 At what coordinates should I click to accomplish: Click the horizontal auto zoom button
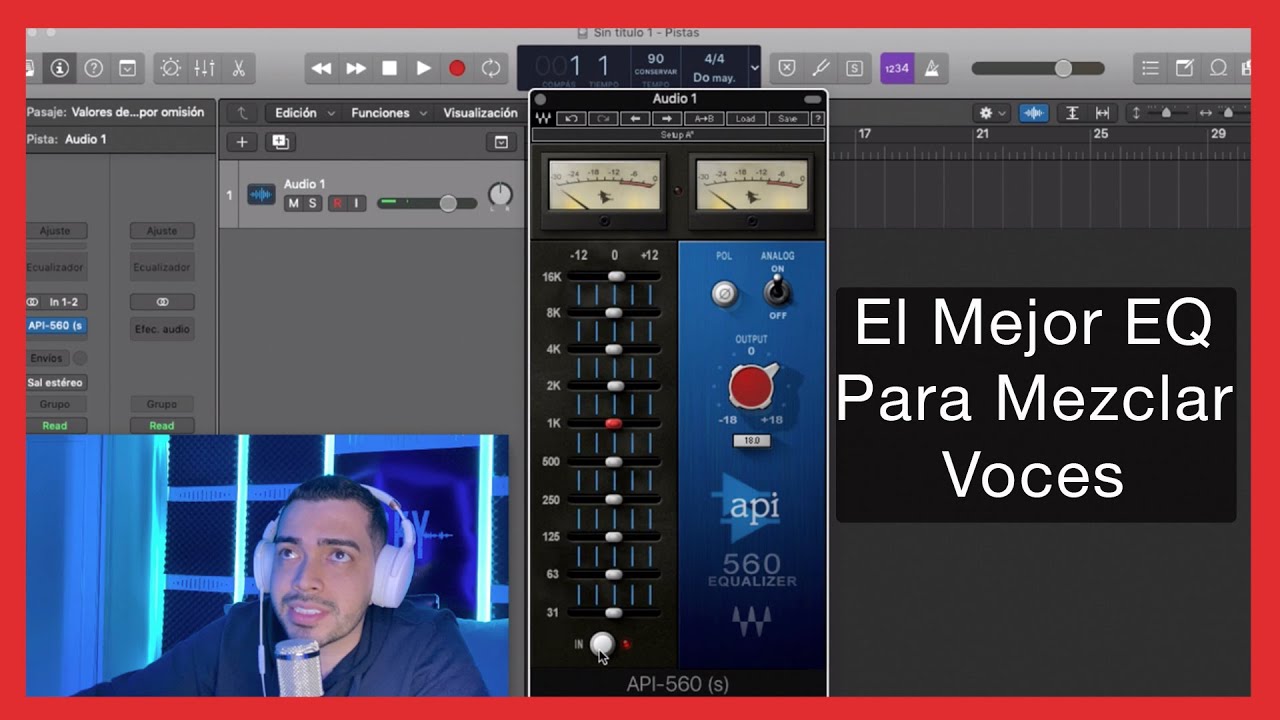[x=1102, y=113]
